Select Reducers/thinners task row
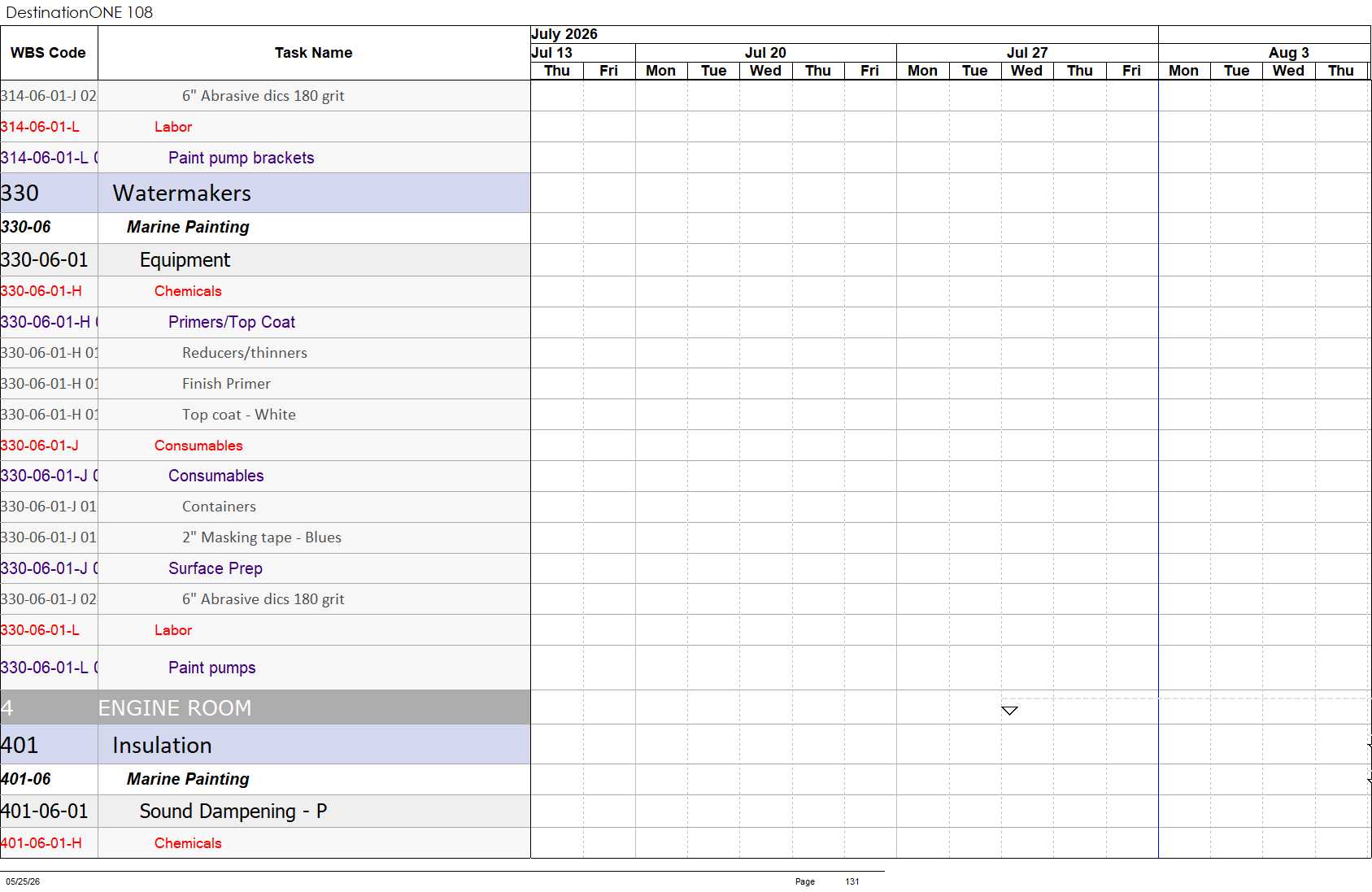 coord(265,353)
